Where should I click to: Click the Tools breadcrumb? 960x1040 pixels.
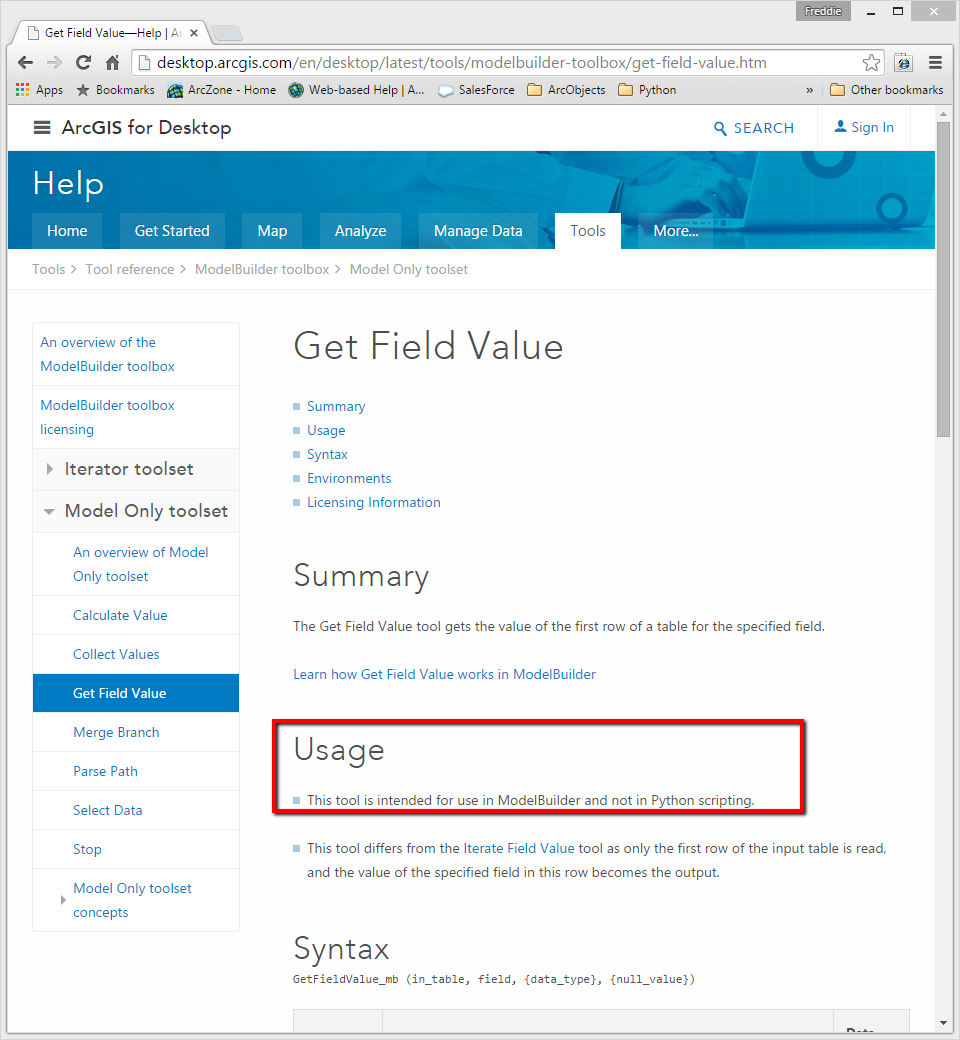pos(48,269)
